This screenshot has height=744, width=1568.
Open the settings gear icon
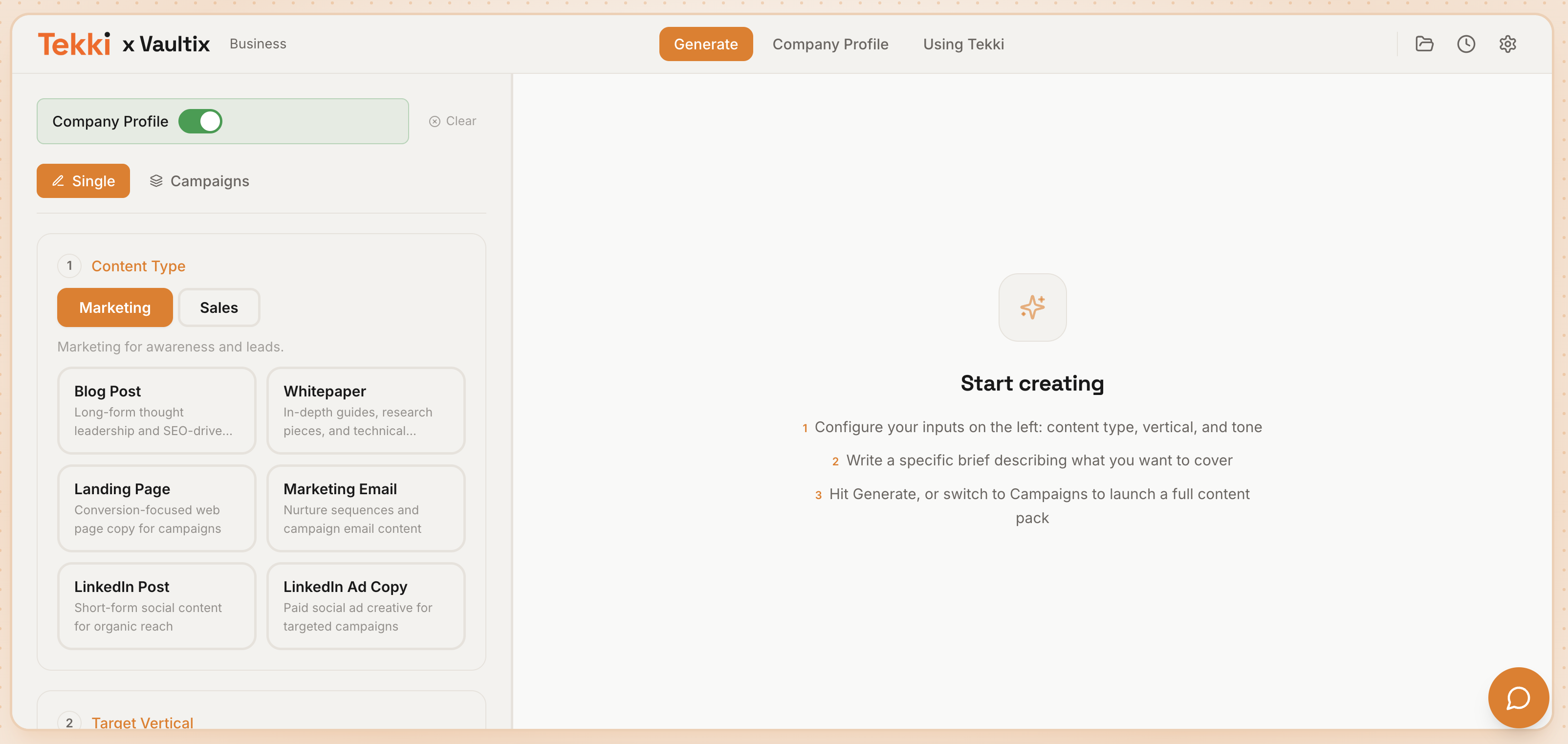pyautogui.click(x=1507, y=44)
